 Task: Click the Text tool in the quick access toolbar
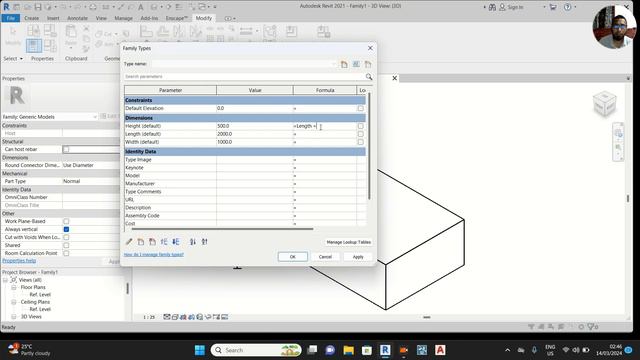coord(140,7)
